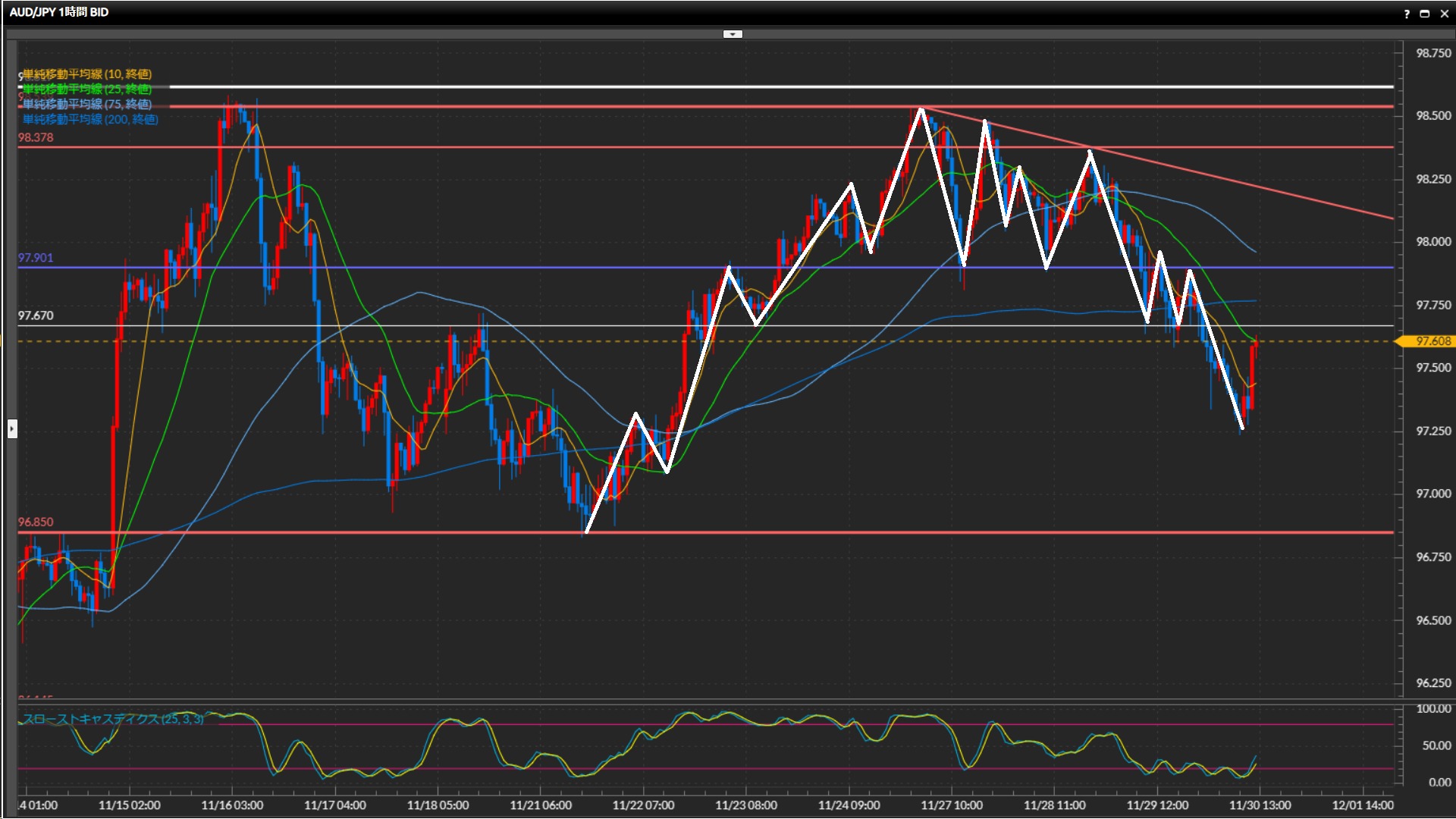Select the 98.378 red horizontal line label
This screenshot has width=1456, height=819.
point(36,137)
